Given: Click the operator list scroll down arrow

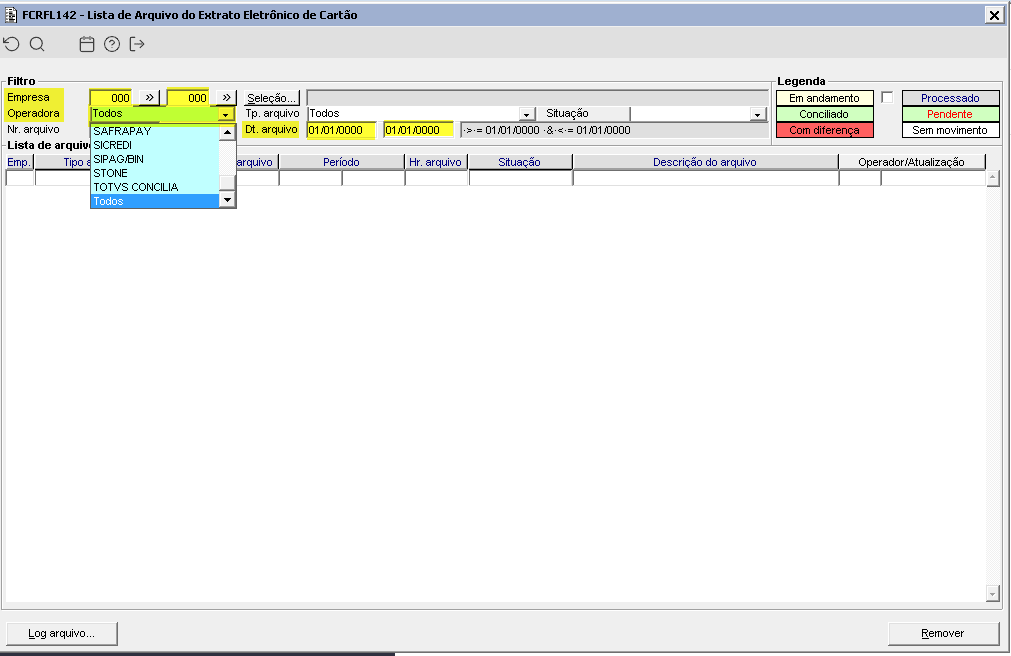Looking at the screenshot, I should pyautogui.click(x=227, y=200).
